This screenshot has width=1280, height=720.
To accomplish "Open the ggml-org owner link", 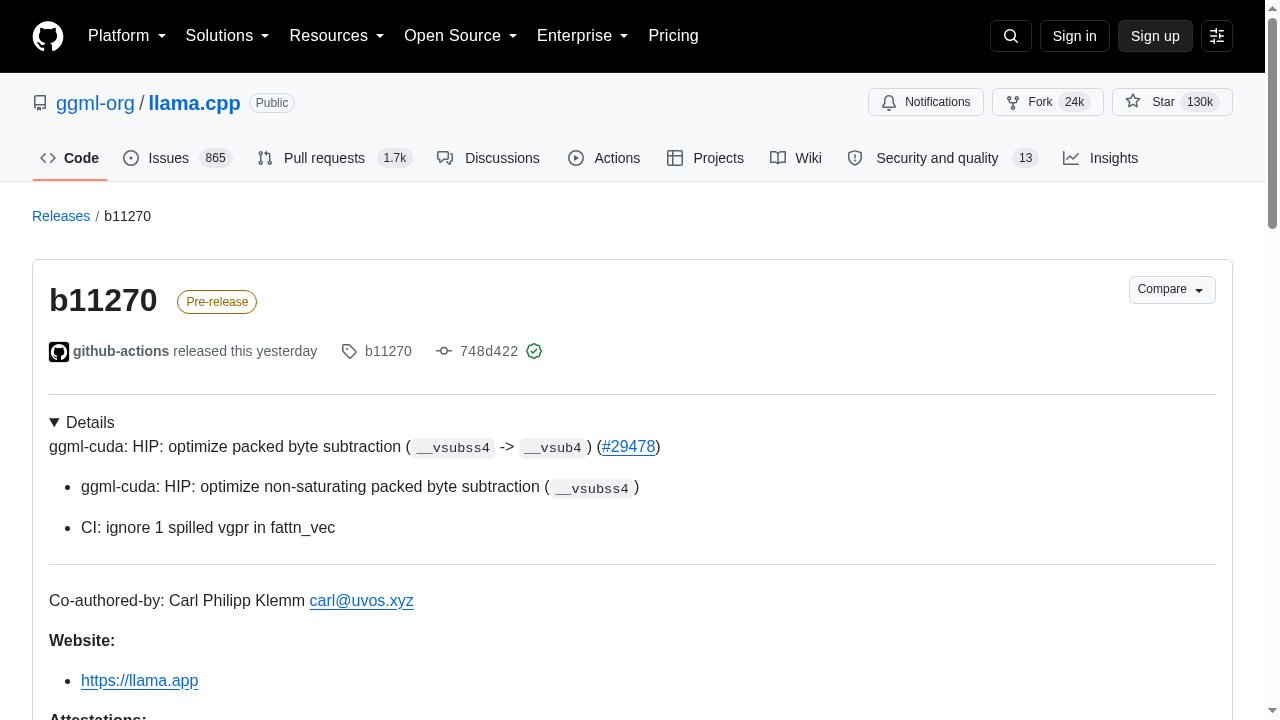I will (95, 103).
